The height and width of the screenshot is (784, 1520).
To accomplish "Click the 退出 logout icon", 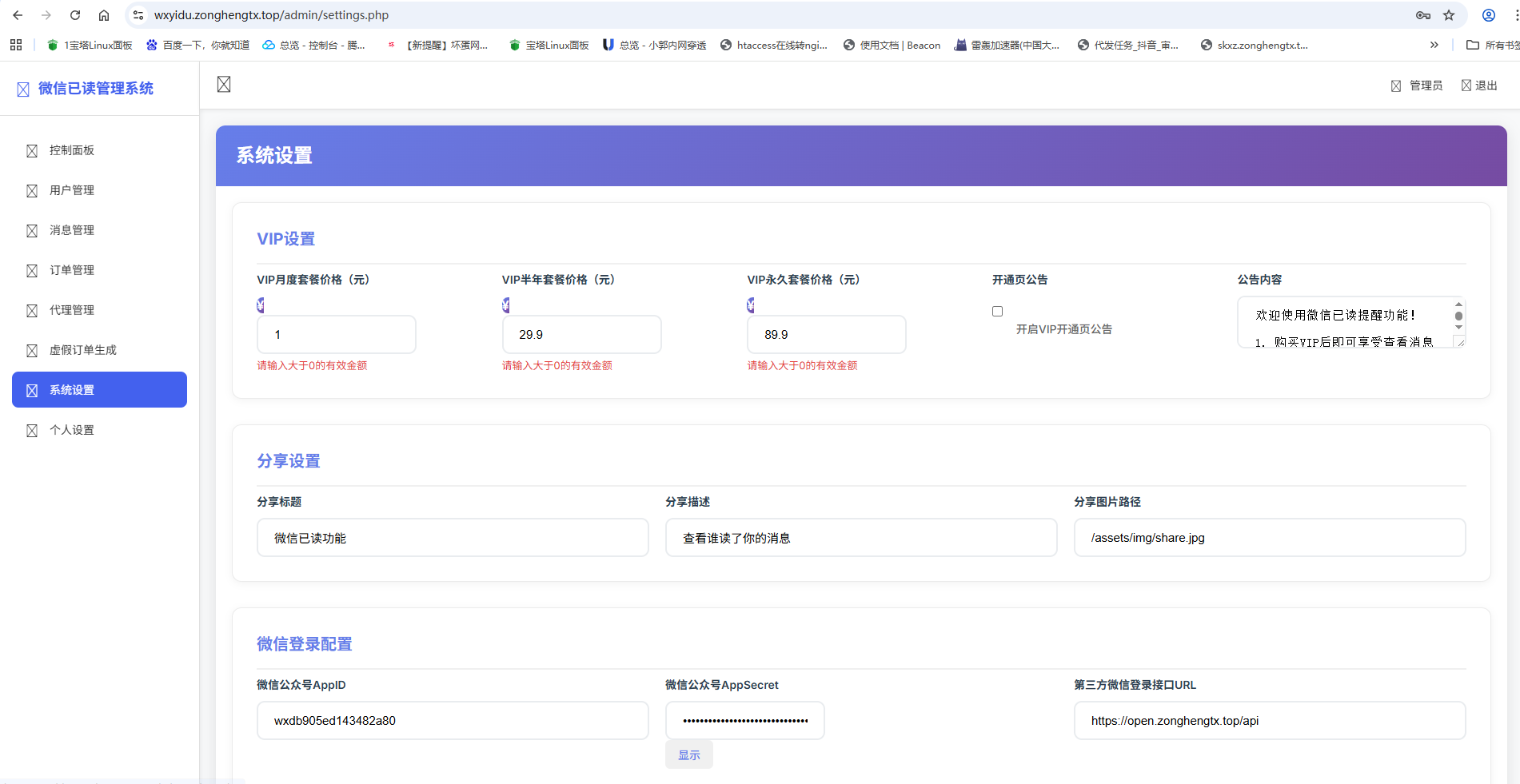I will pyautogui.click(x=1466, y=86).
